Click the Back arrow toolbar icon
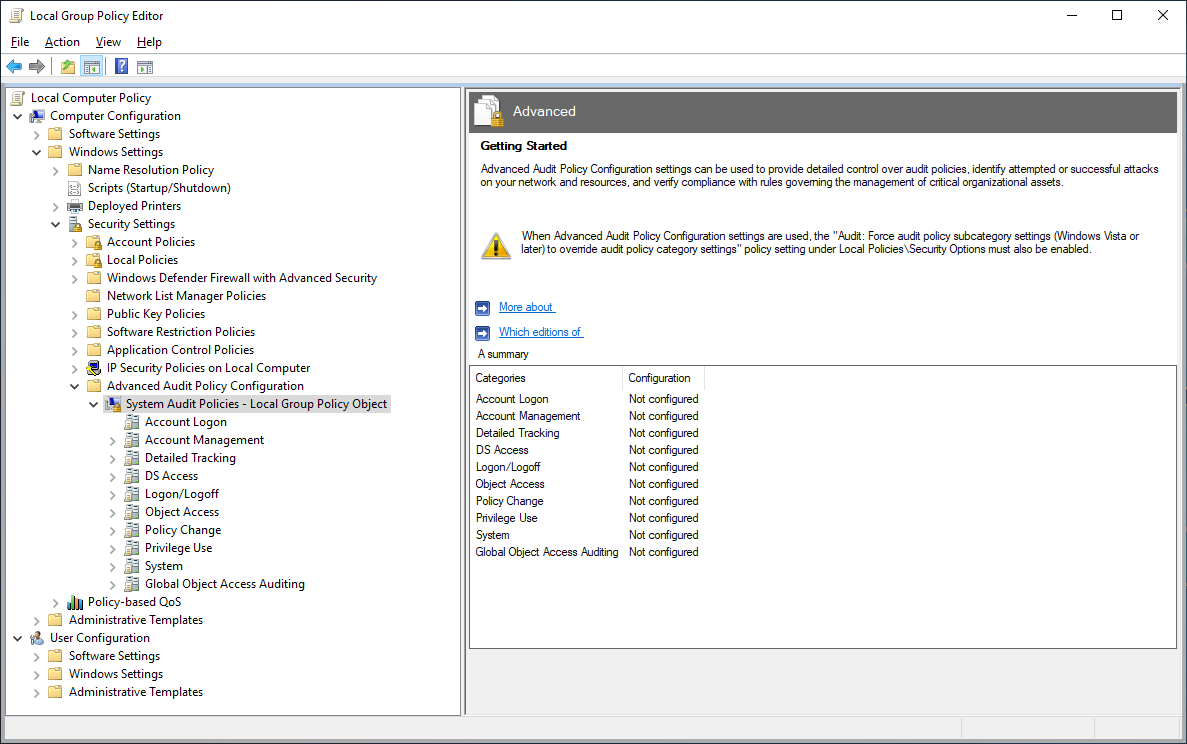1187x744 pixels. (14, 67)
